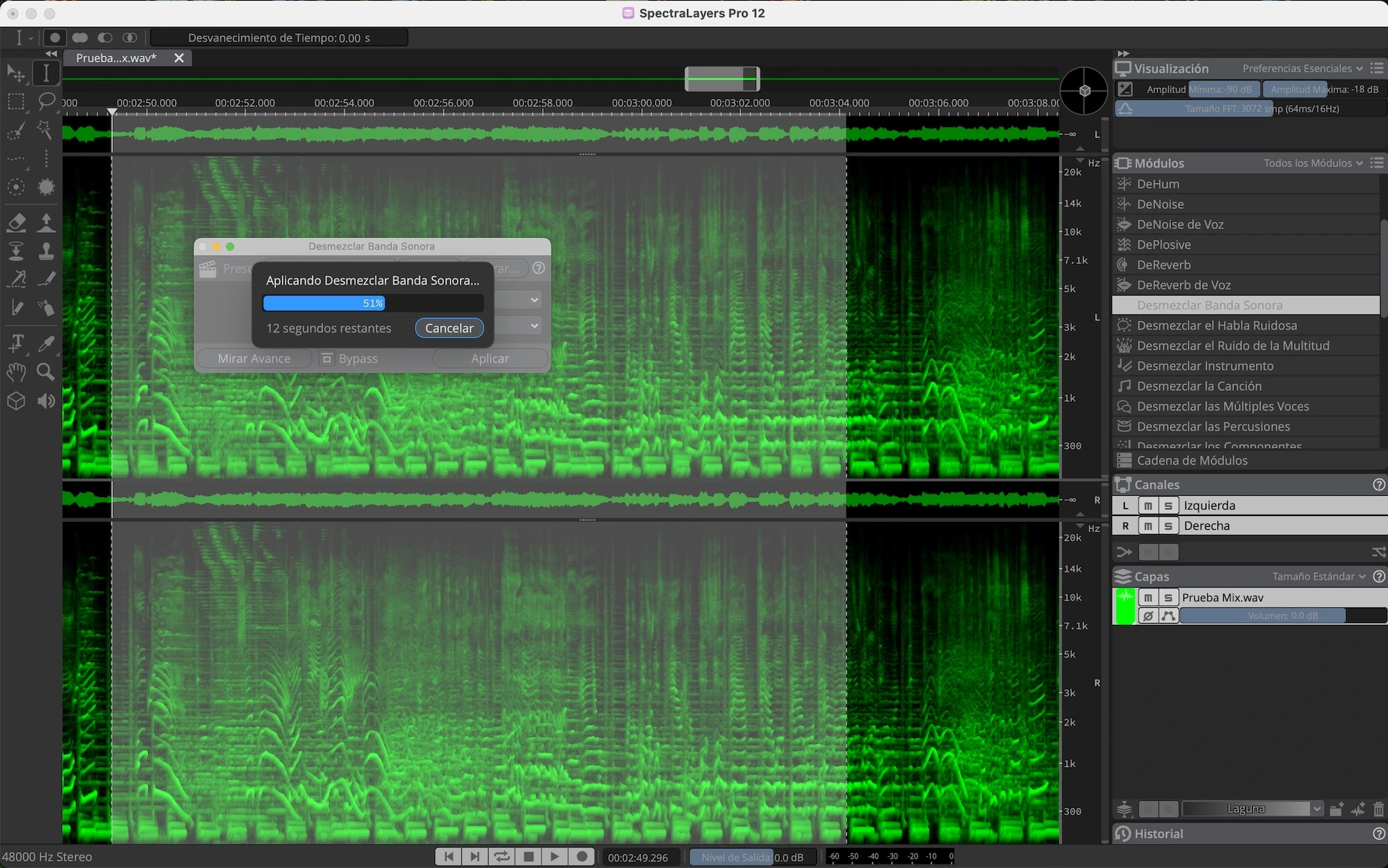Viewport: 1388px width, 868px height.
Task: Select the hand pan tool
Action: tap(16, 372)
